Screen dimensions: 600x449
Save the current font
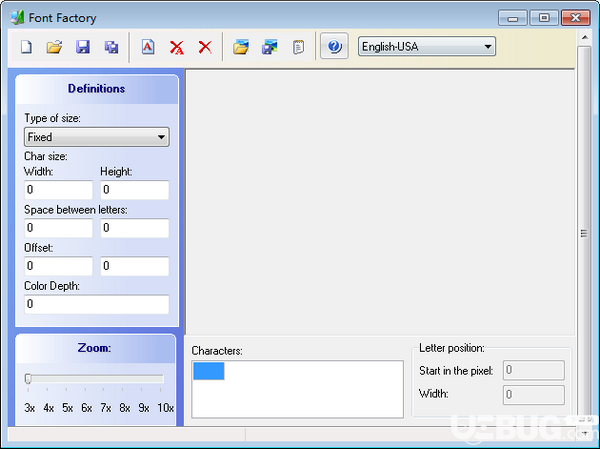click(83, 47)
